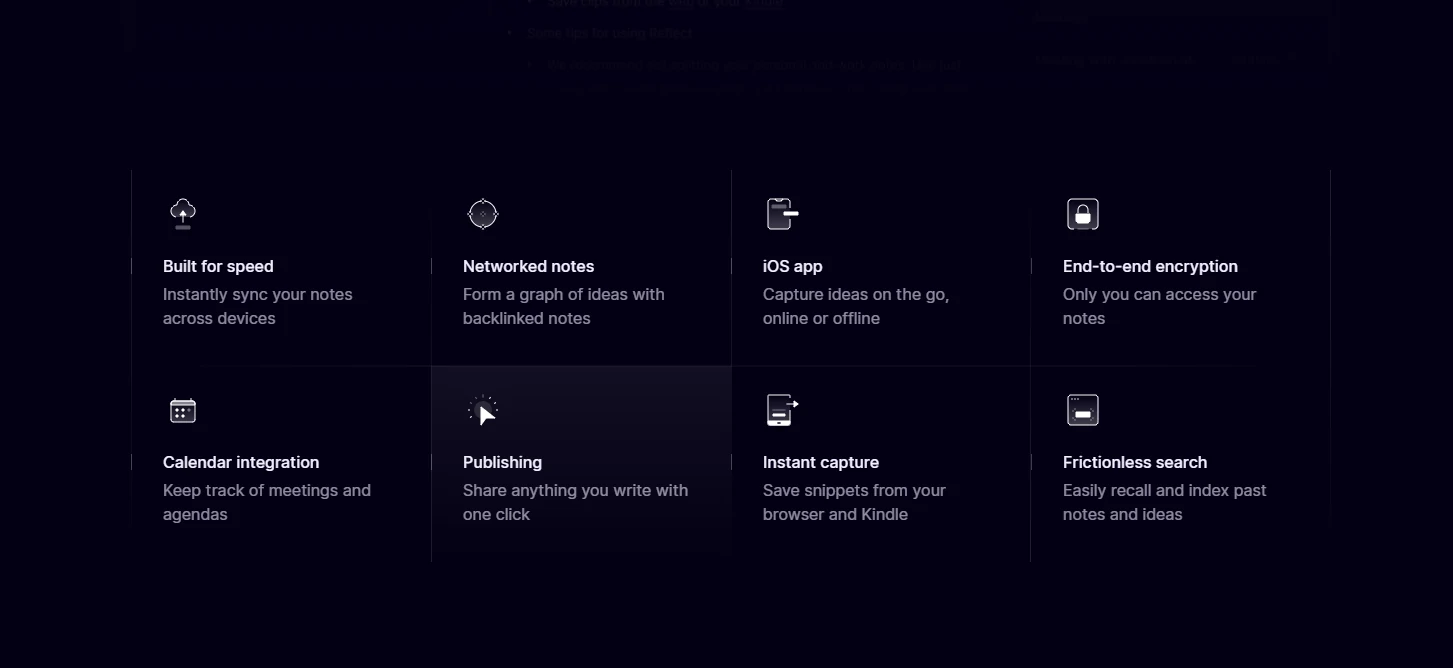The image size is (1453, 668).
Task: Click the Calendar integration heading
Action: 241,462
